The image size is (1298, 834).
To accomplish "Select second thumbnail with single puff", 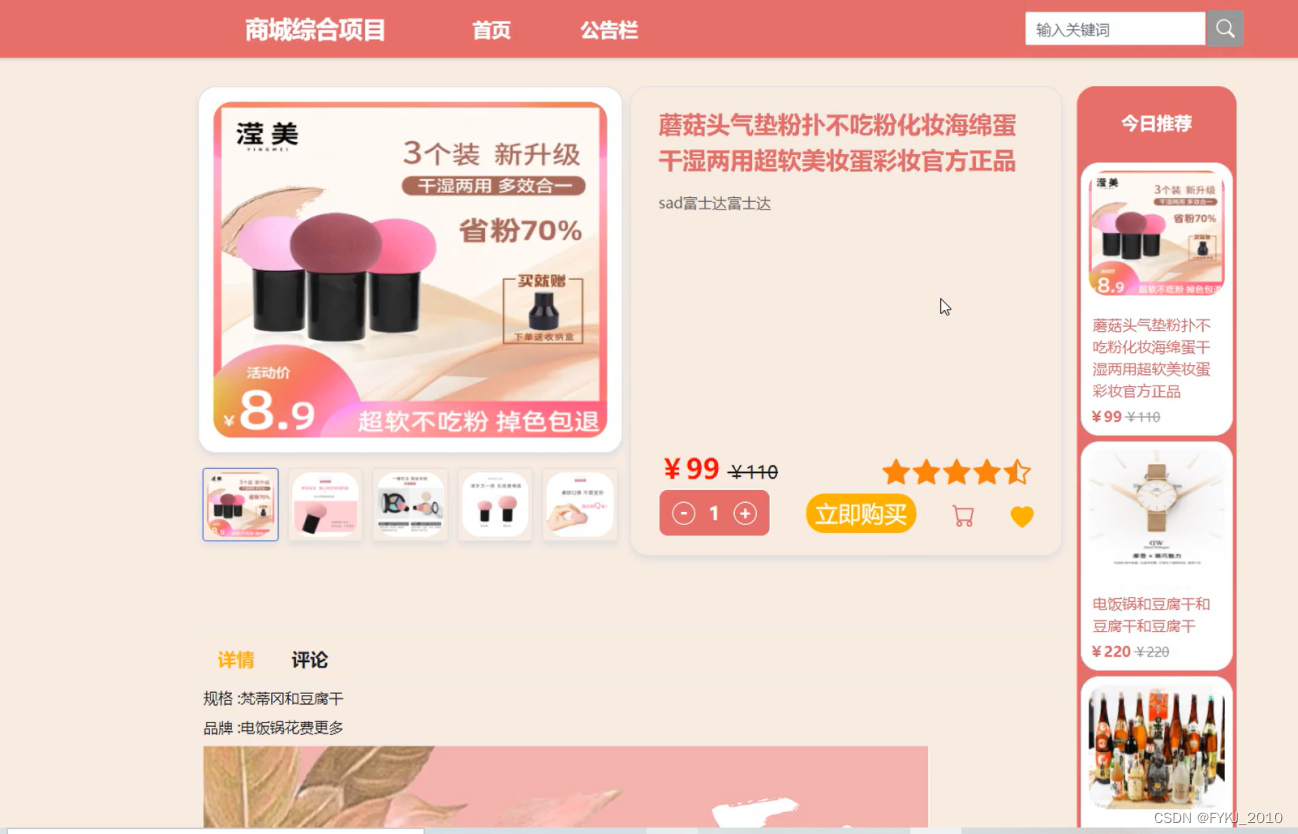I will click(325, 505).
